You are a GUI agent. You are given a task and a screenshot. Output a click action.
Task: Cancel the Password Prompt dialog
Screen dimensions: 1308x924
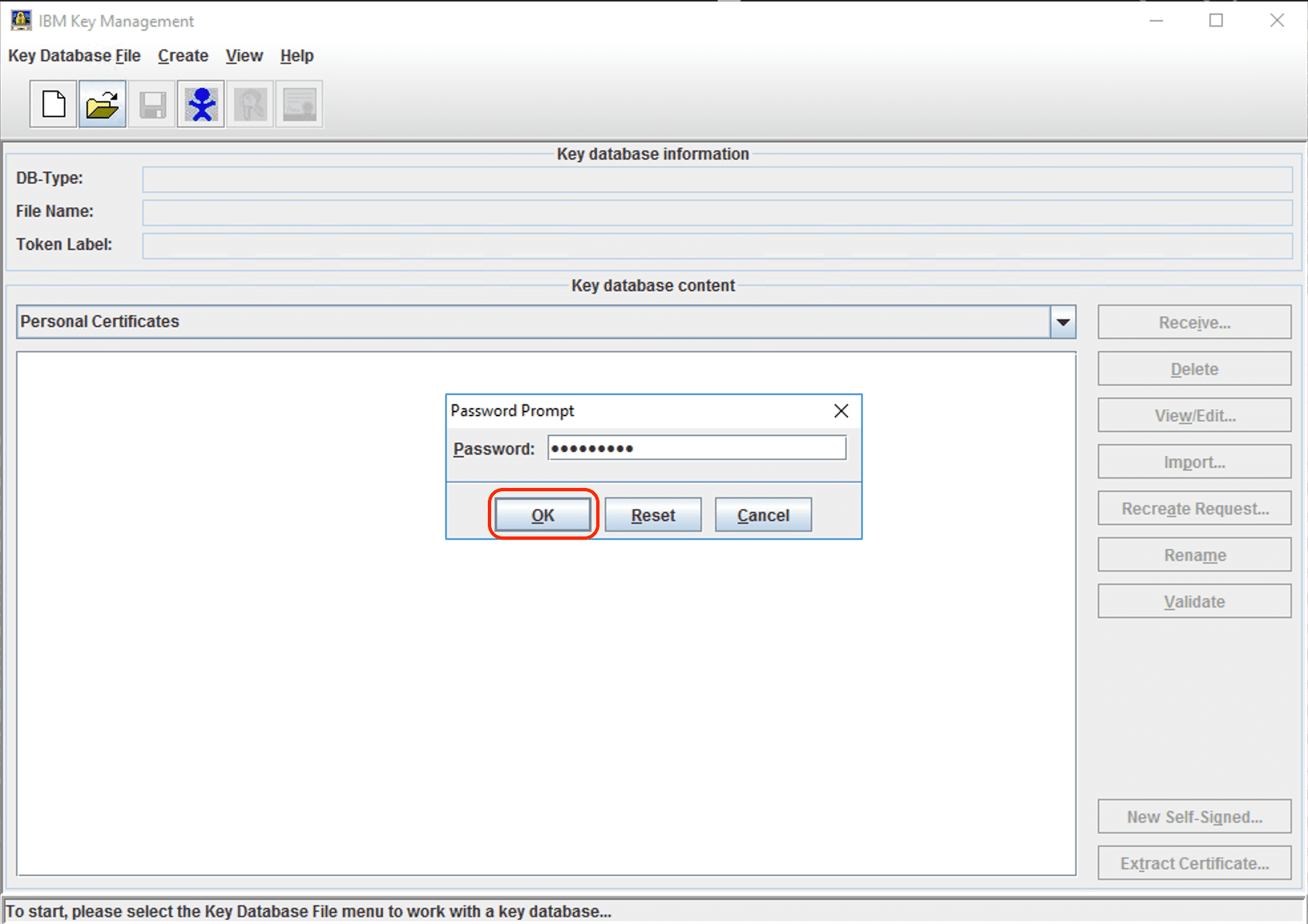[763, 515]
